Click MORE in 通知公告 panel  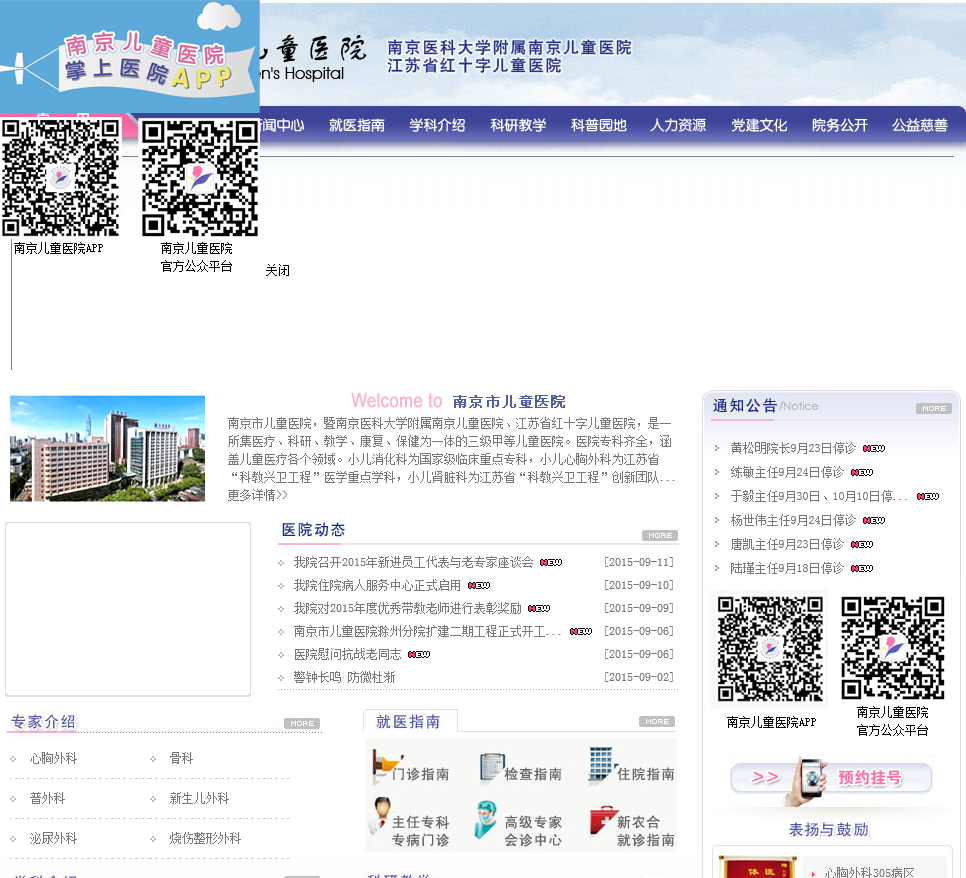(934, 409)
